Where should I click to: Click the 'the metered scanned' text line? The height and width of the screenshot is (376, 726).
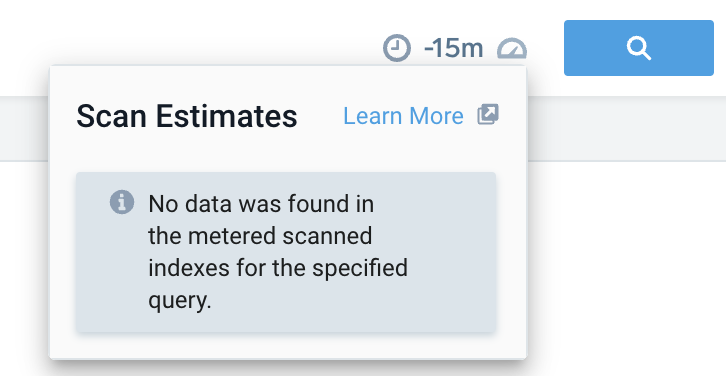pyautogui.click(x=260, y=236)
